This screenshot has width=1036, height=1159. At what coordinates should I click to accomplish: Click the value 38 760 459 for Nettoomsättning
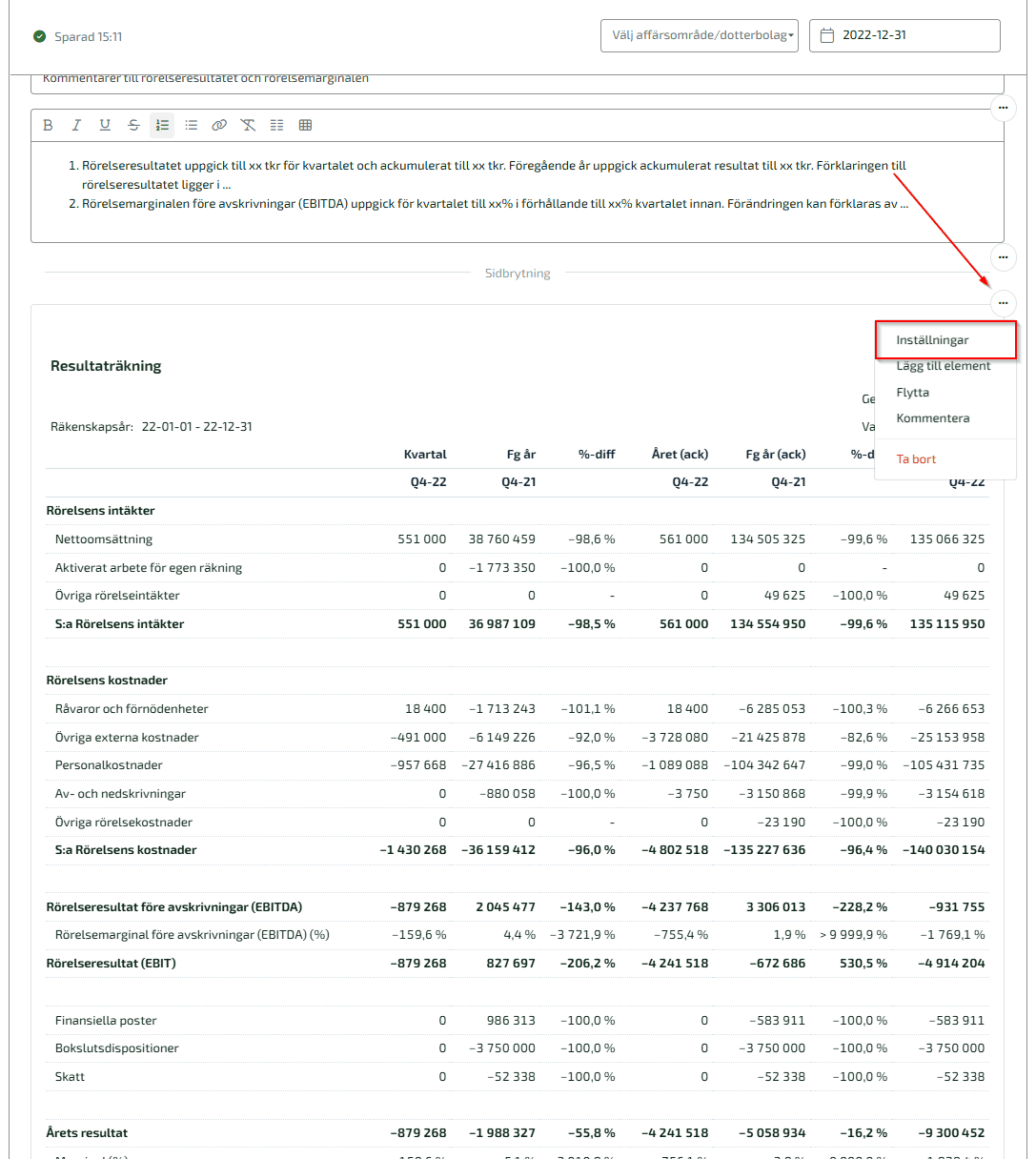pos(502,539)
